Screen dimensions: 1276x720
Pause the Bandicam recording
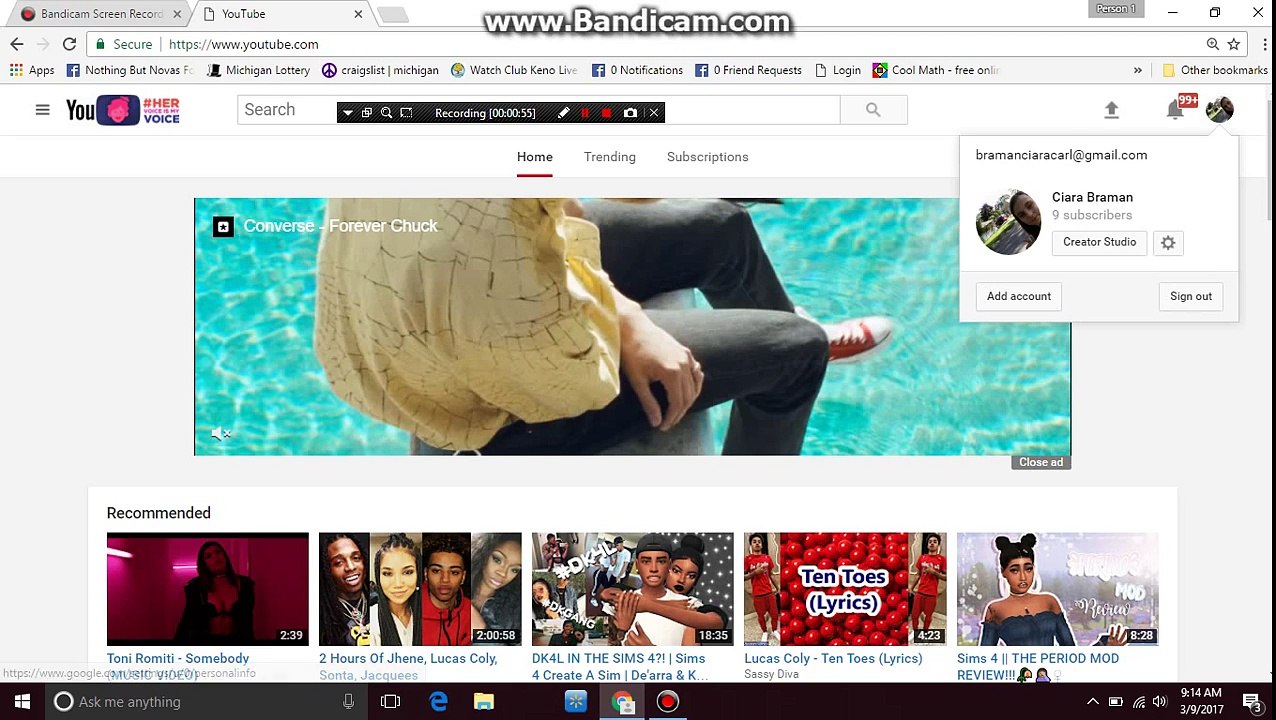(585, 113)
